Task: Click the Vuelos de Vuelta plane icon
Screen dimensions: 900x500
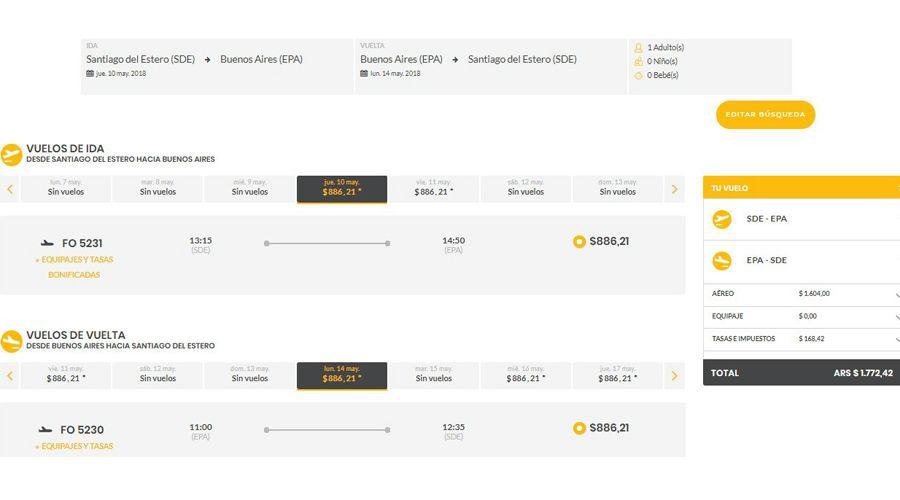Action: pos(11,341)
